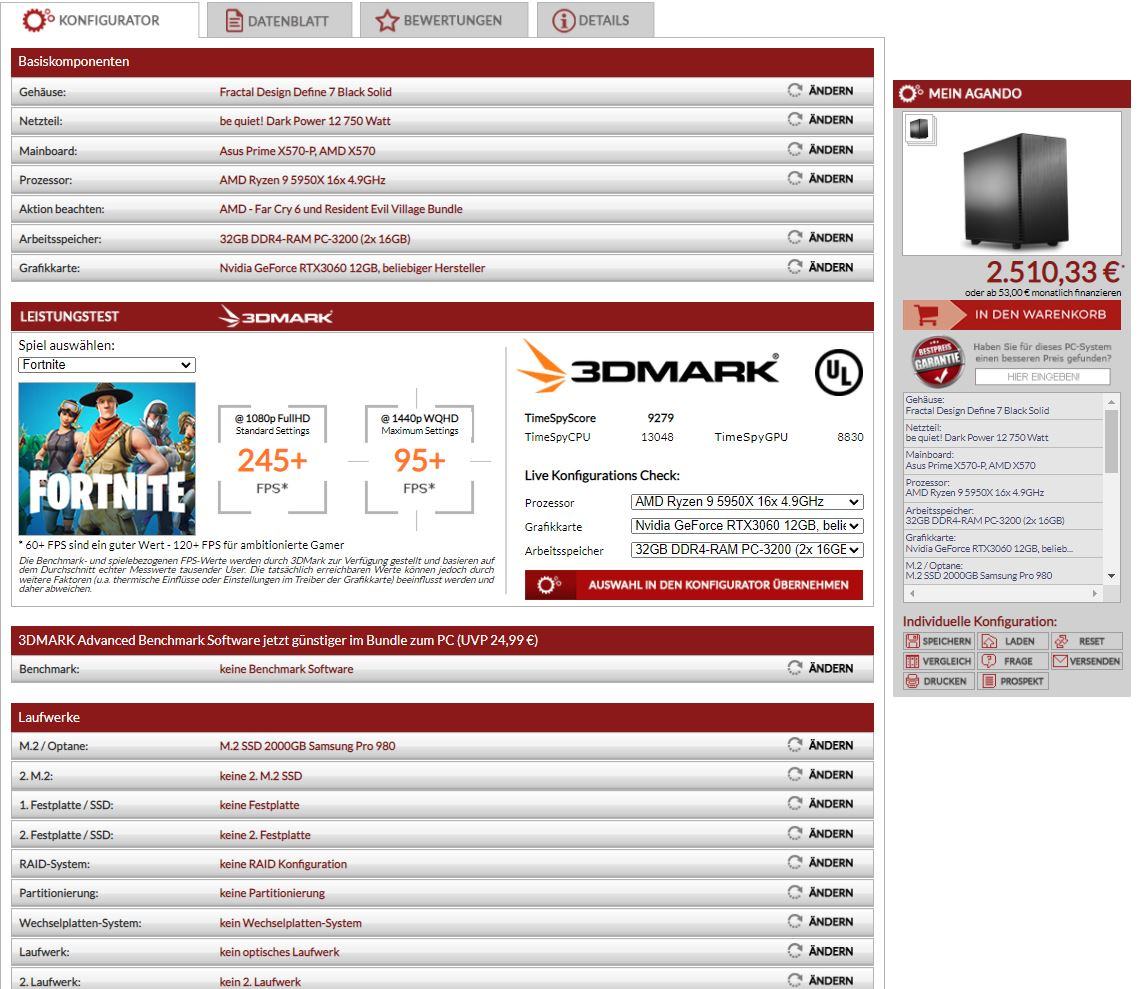
Task: Click refresh icon in Laufwerk row
Action: (x=795, y=951)
